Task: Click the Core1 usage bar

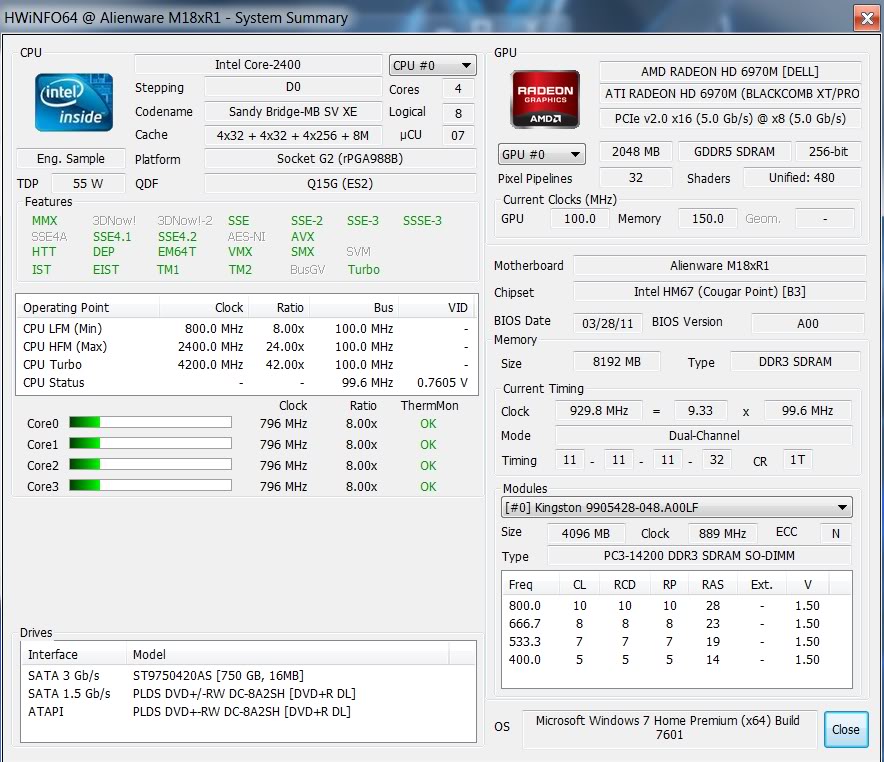Action: (151, 444)
